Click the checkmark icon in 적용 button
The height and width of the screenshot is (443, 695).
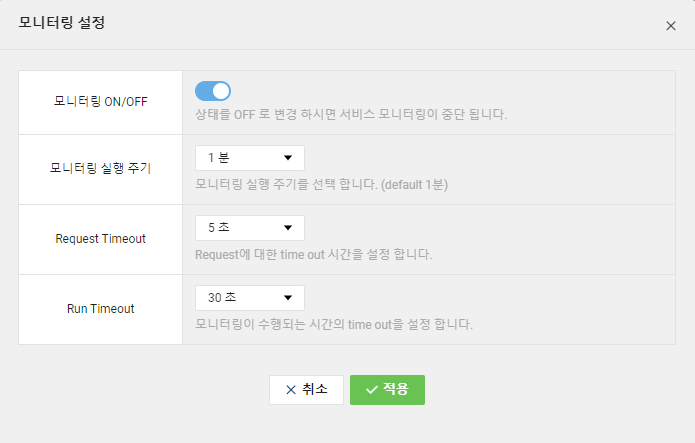tap(372, 390)
